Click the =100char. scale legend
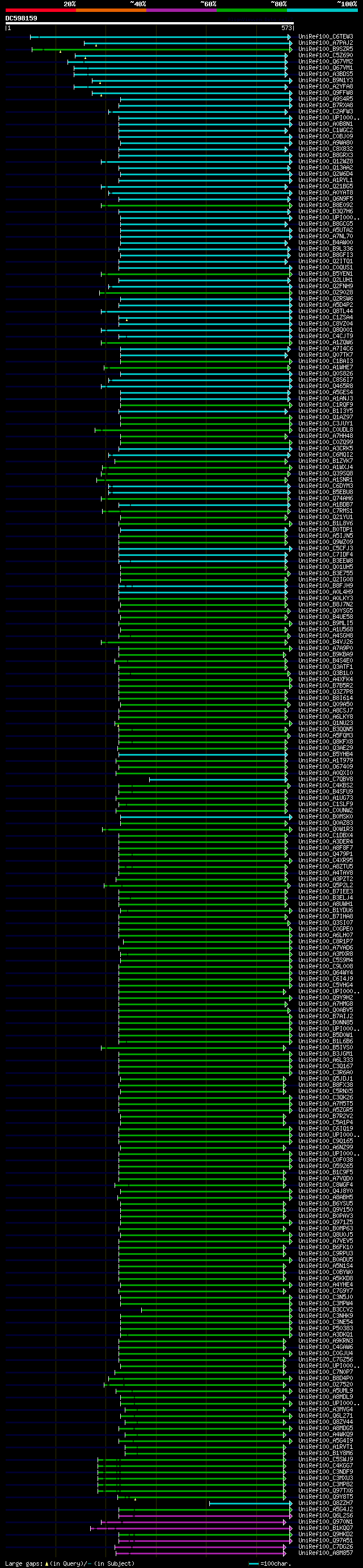 coord(270,1563)
